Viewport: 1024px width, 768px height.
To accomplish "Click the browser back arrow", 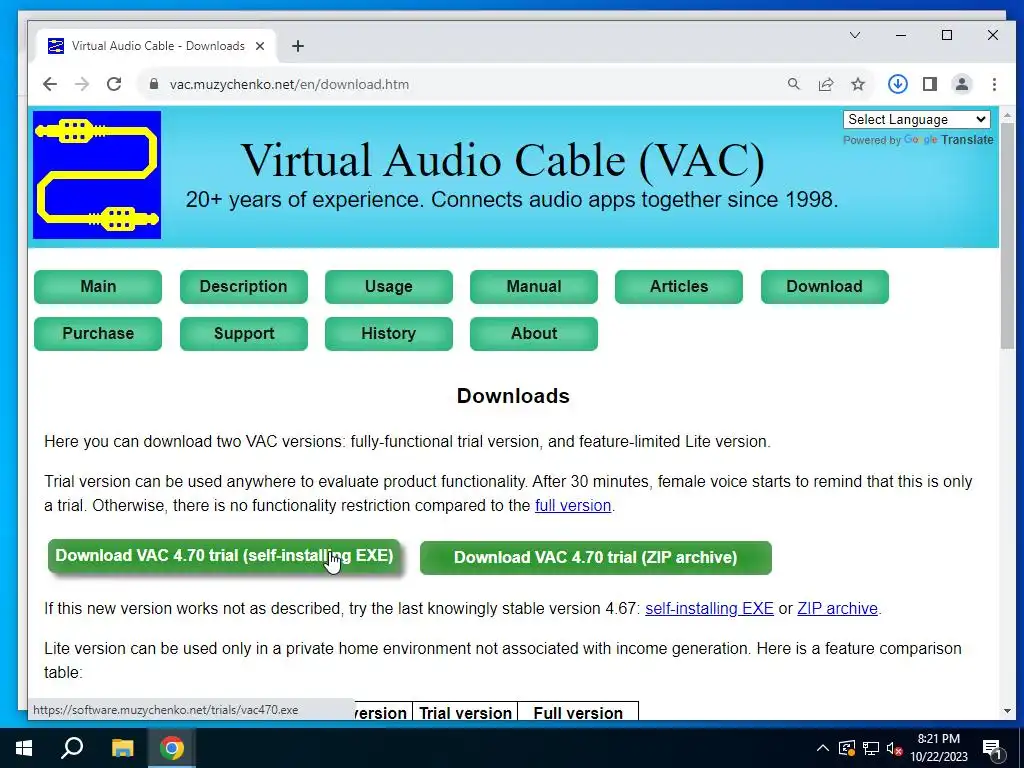I will coord(50,84).
